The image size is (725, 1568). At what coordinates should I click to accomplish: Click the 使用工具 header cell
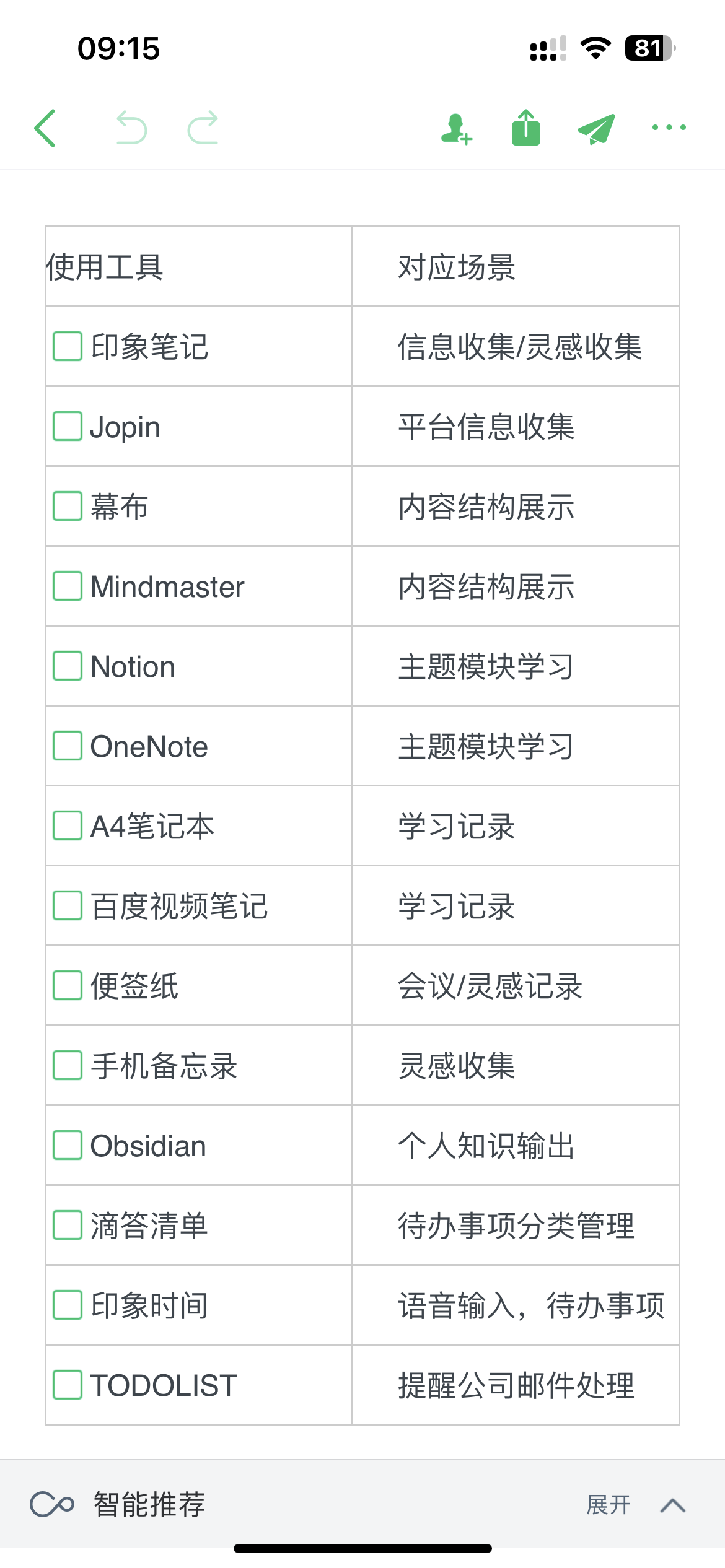click(199, 267)
